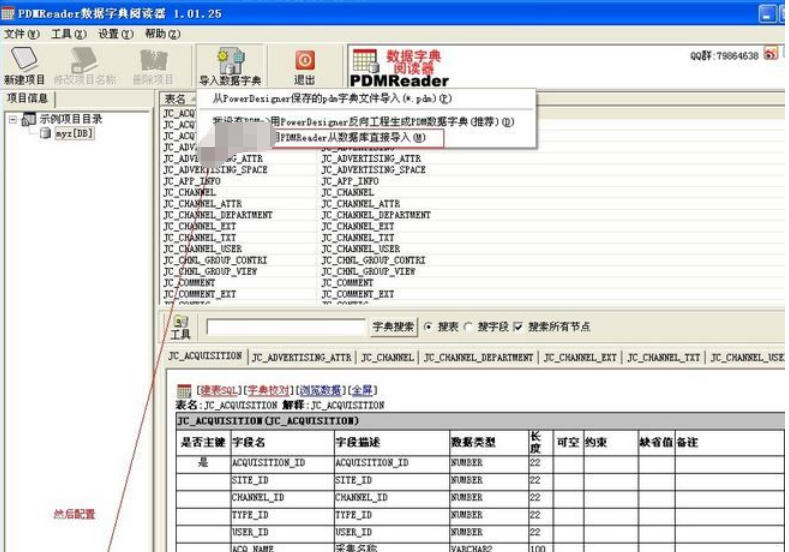789x552 pixels.
Task: Click the TYPE_ID field name cell
Action: click(x=282, y=515)
